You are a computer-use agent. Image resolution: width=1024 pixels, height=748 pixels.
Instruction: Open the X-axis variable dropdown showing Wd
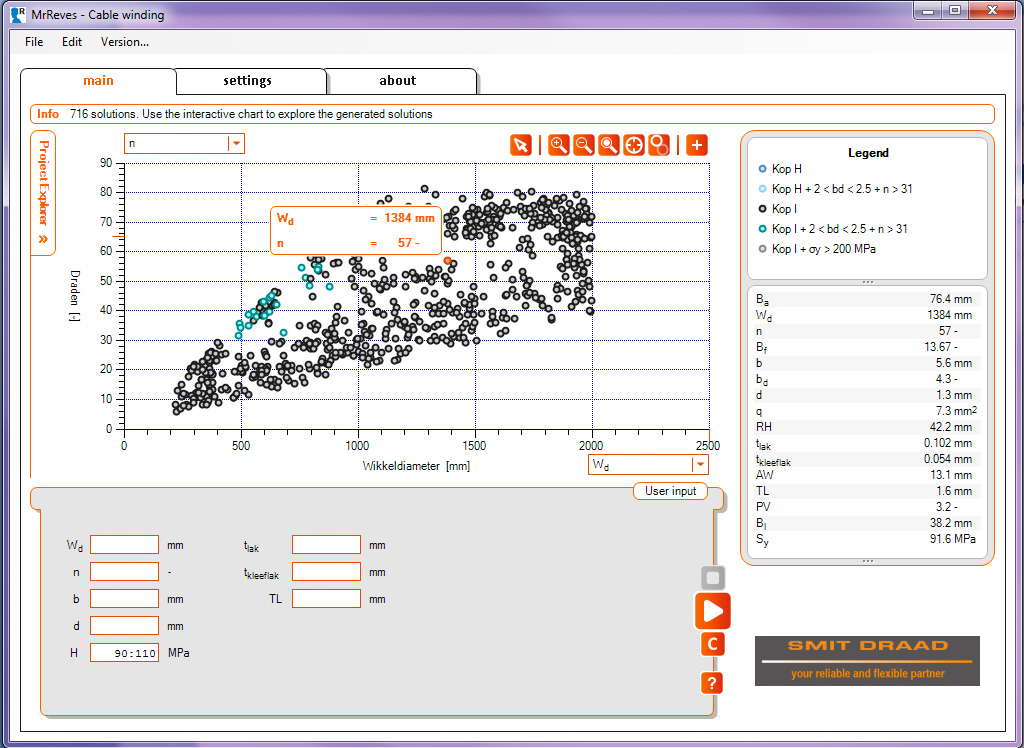click(648, 464)
